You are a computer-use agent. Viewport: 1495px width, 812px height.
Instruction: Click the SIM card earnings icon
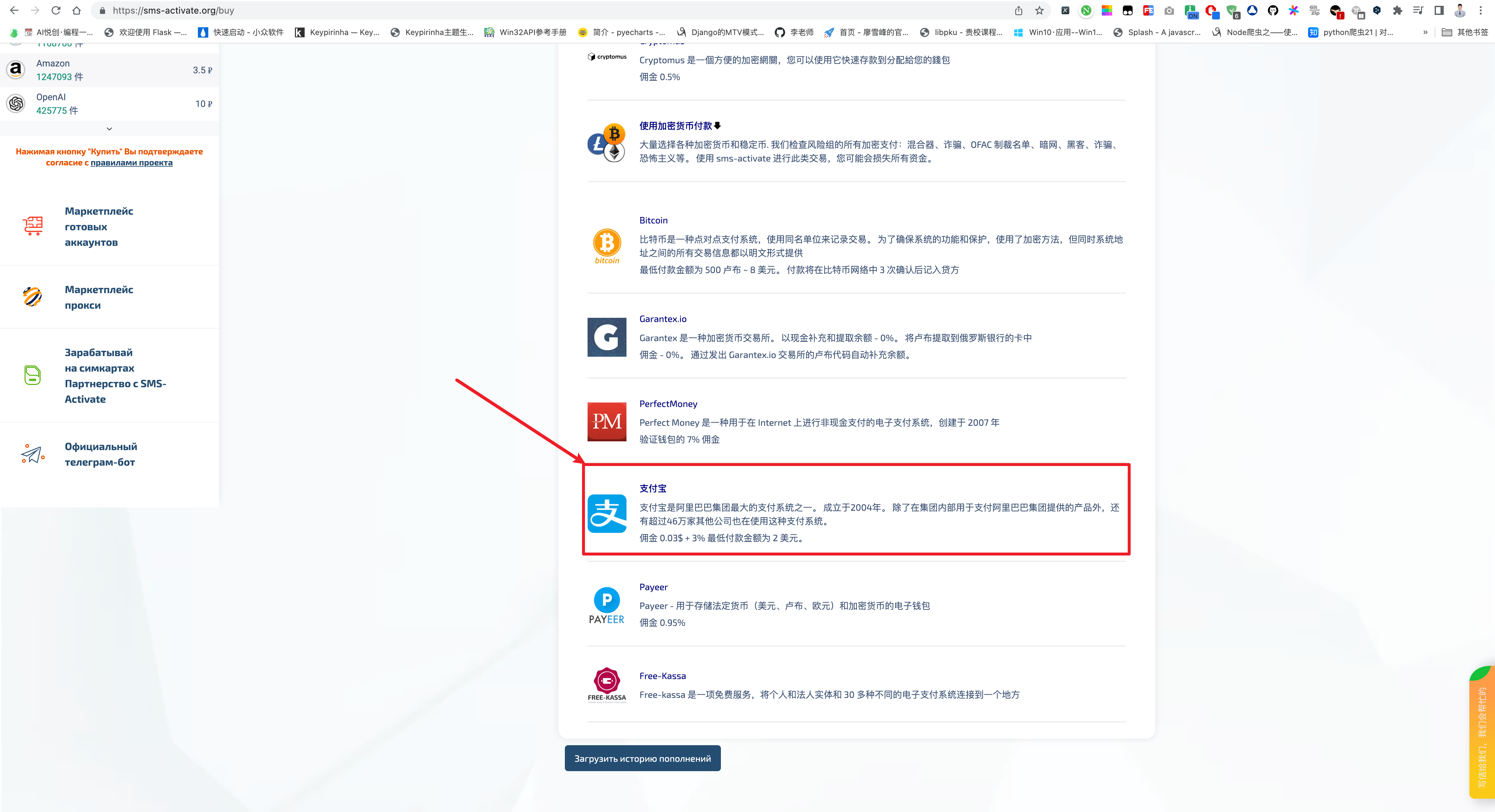(32, 375)
